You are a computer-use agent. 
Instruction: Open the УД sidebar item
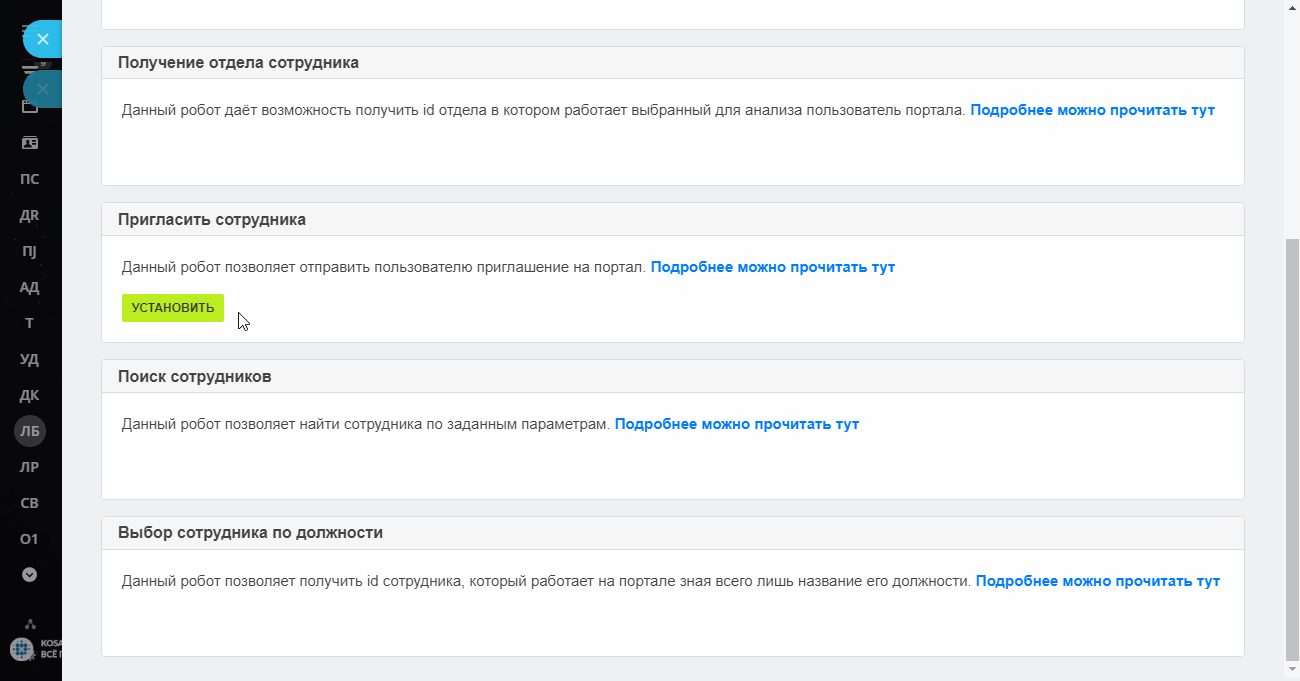[30, 359]
